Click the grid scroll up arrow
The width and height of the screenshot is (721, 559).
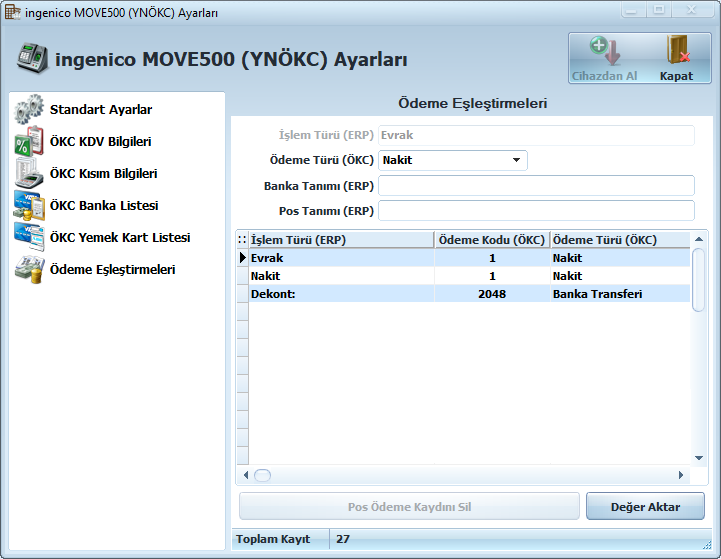click(x=698, y=239)
